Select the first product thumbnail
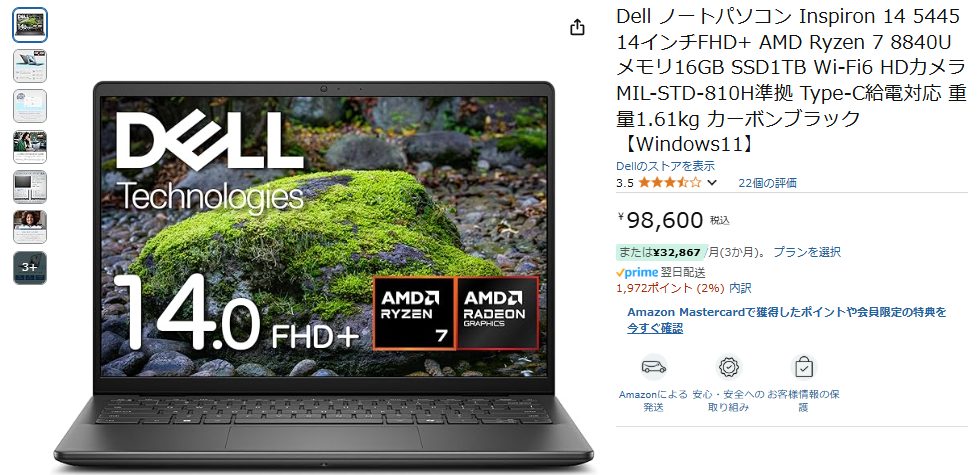Viewport: 979px width, 475px height. (30, 25)
